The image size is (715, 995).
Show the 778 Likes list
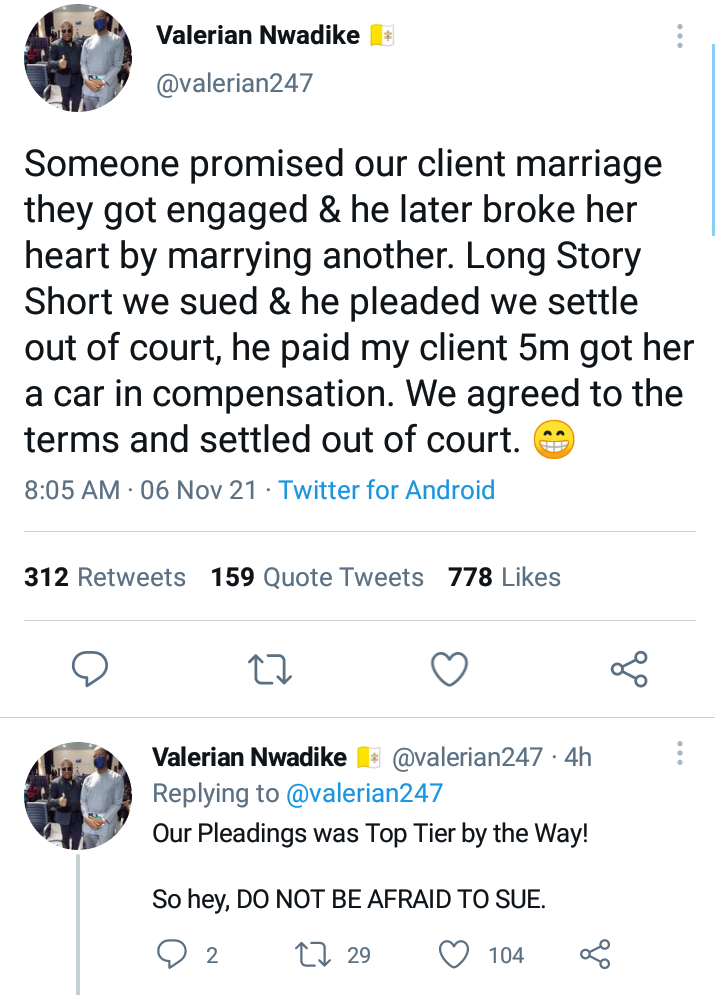[x=505, y=577]
